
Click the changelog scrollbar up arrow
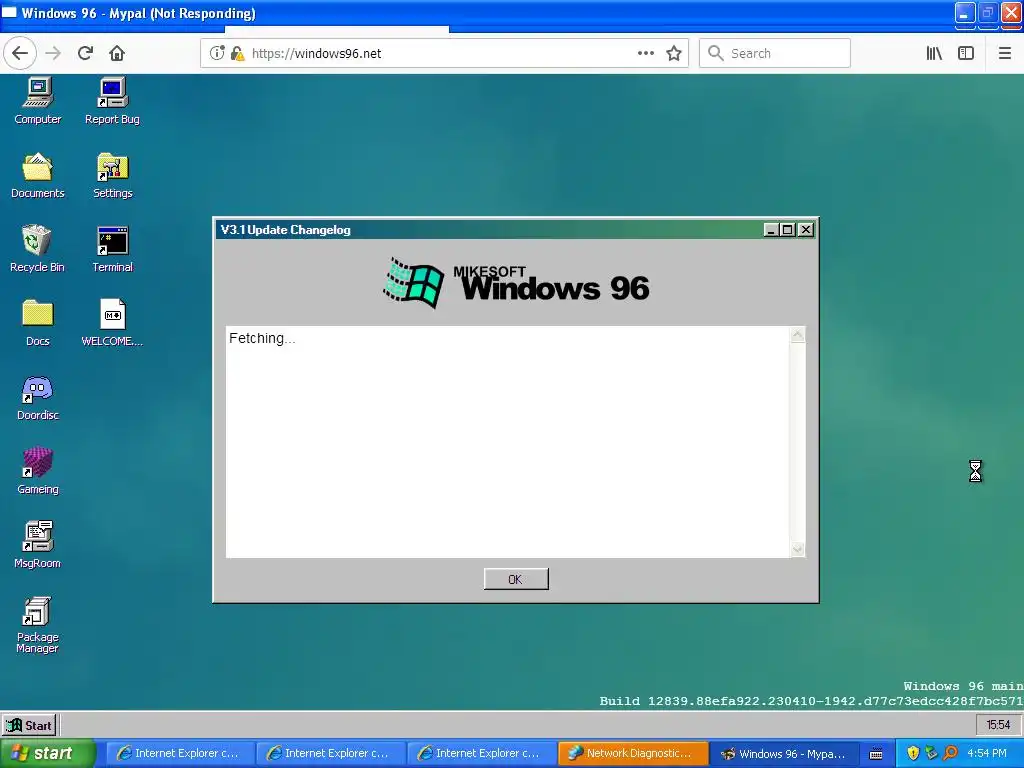tap(797, 335)
